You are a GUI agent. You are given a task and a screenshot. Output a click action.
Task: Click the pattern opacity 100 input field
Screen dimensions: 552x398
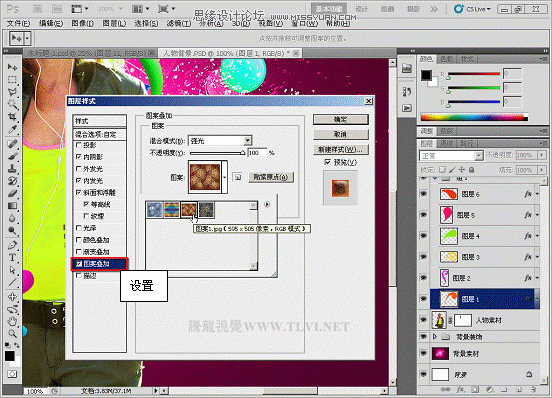click(x=257, y=153)
